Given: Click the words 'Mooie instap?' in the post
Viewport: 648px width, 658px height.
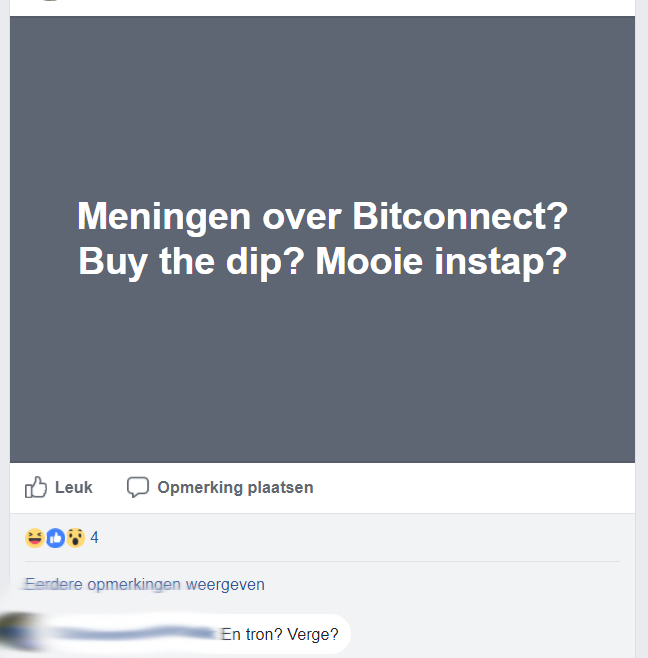Looking at the screenshot, I should 441,262.
